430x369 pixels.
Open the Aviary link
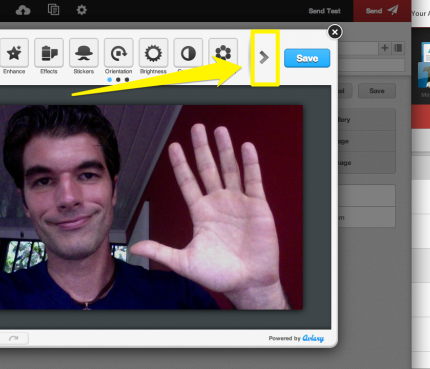[313, 338]
